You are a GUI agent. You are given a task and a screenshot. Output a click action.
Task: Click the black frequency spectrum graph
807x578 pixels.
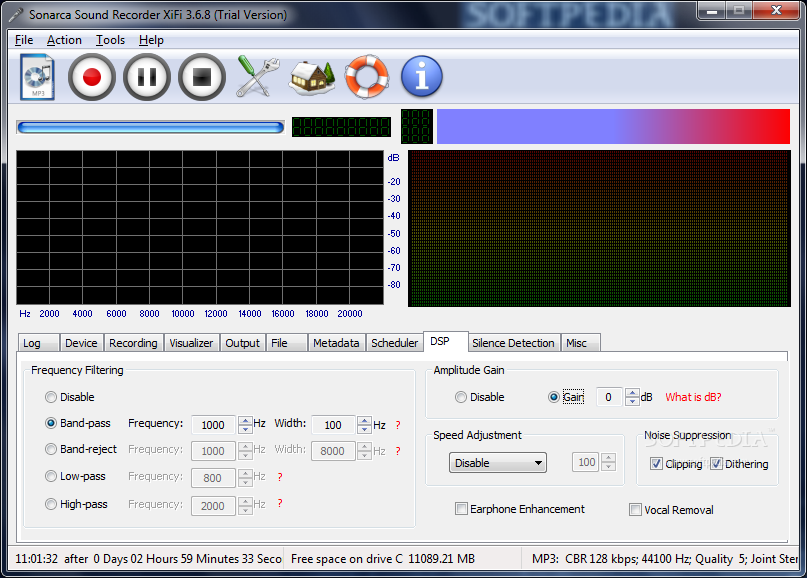tap(200, 227)
